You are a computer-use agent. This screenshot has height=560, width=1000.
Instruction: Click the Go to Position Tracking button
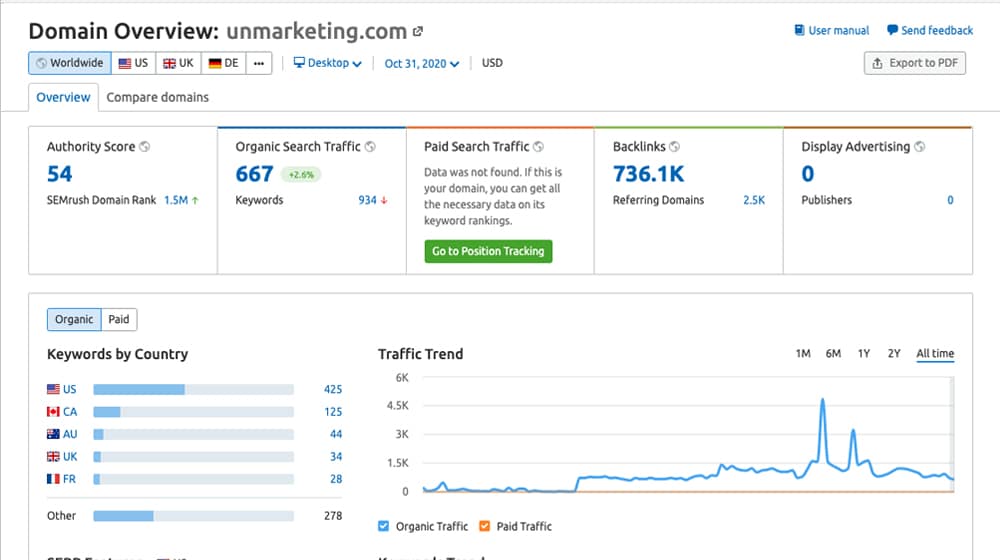click(x=488, y=251)
